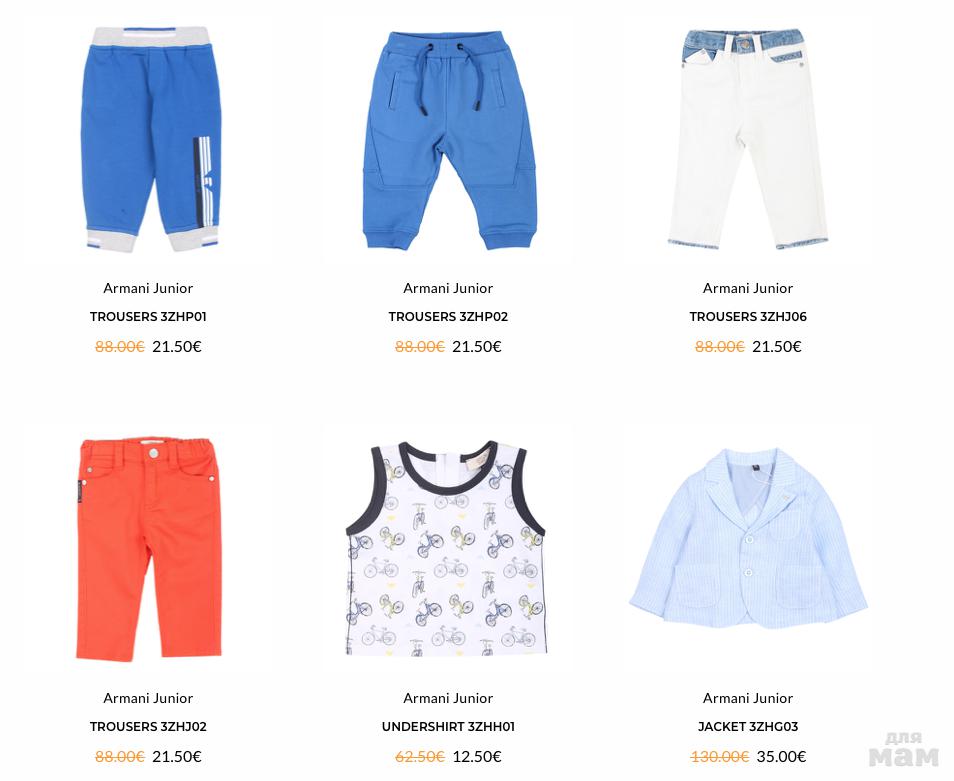Open the light blue striped jacket image
Screen dimensions: 954x781
point(748,539)
